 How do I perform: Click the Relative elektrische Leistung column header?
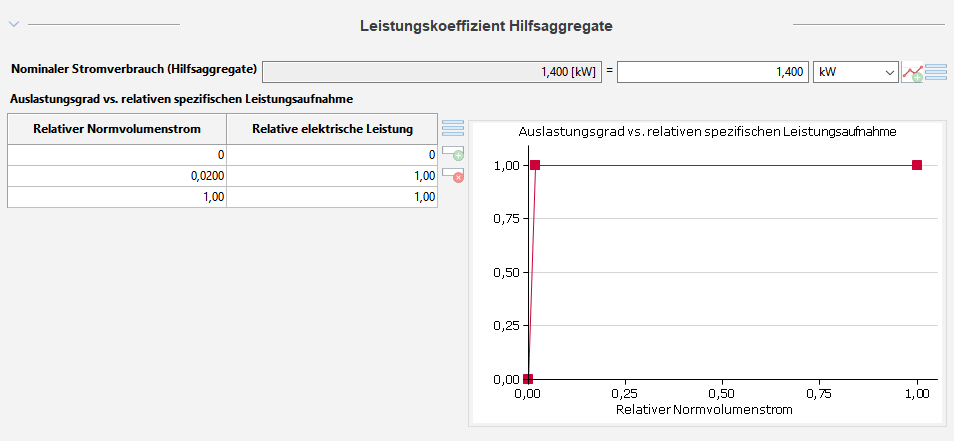point(332,129)
